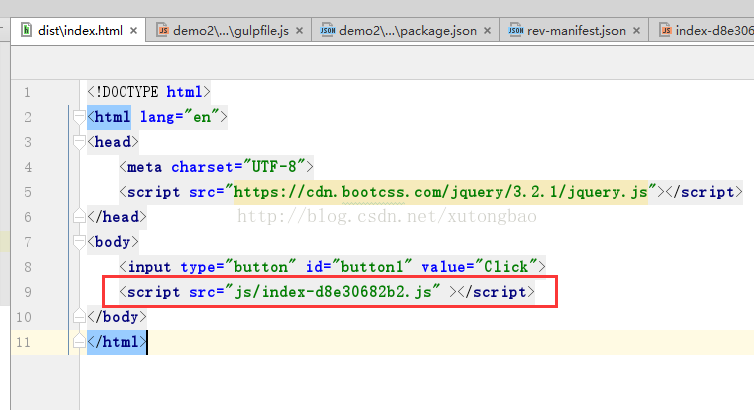
Task: Click the closing </html> tag
Action: [x=116, y=342]
